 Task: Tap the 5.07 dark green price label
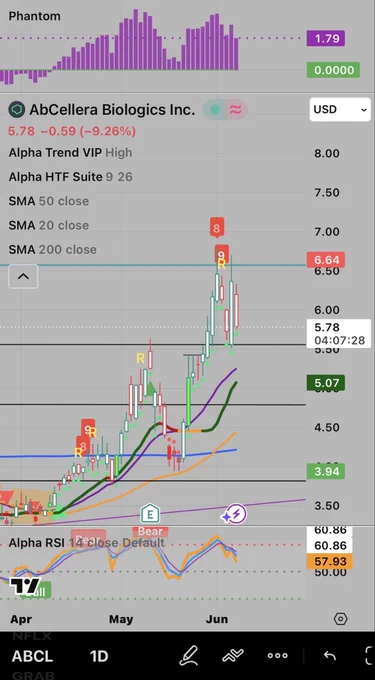pyautogui.click(x=326, y=383)
